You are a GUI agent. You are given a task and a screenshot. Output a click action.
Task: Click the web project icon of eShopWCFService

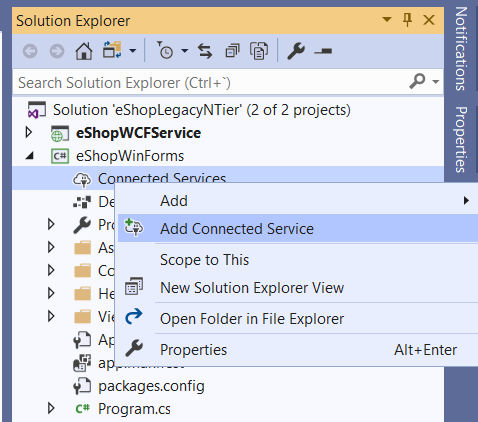click(x=60, y=133)
